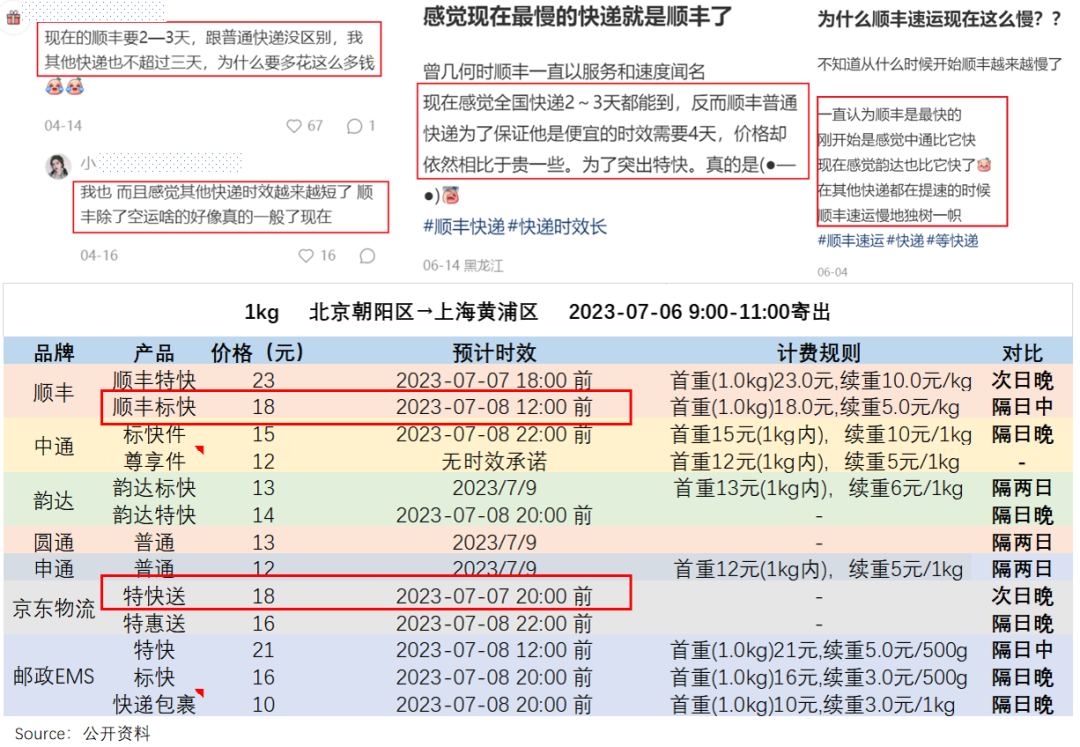Open replies on the 04-14 comment
Screen dimensions: 1080x747
[x=354, y=126]
